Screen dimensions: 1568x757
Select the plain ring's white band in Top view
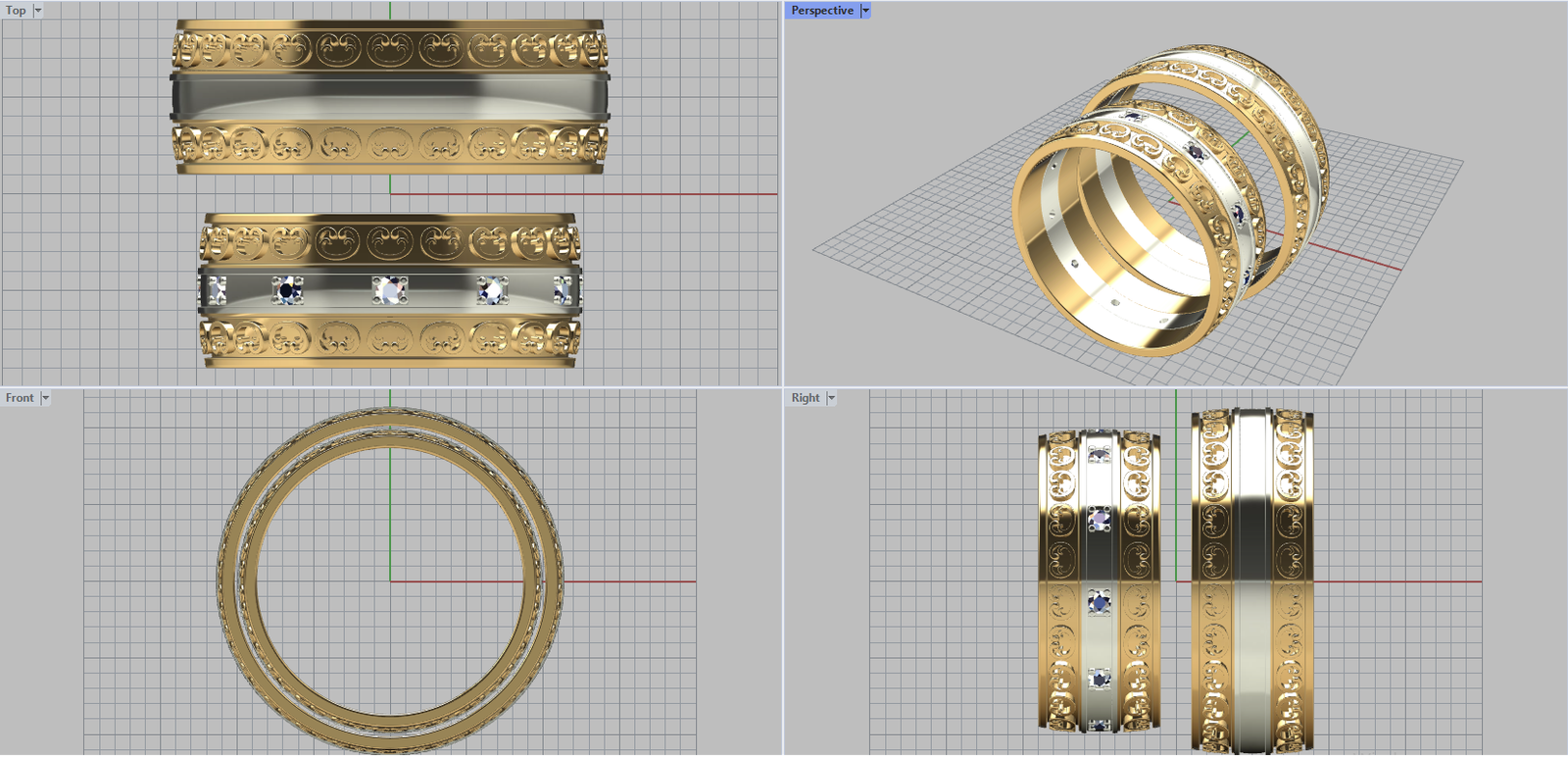click(390, 98)
